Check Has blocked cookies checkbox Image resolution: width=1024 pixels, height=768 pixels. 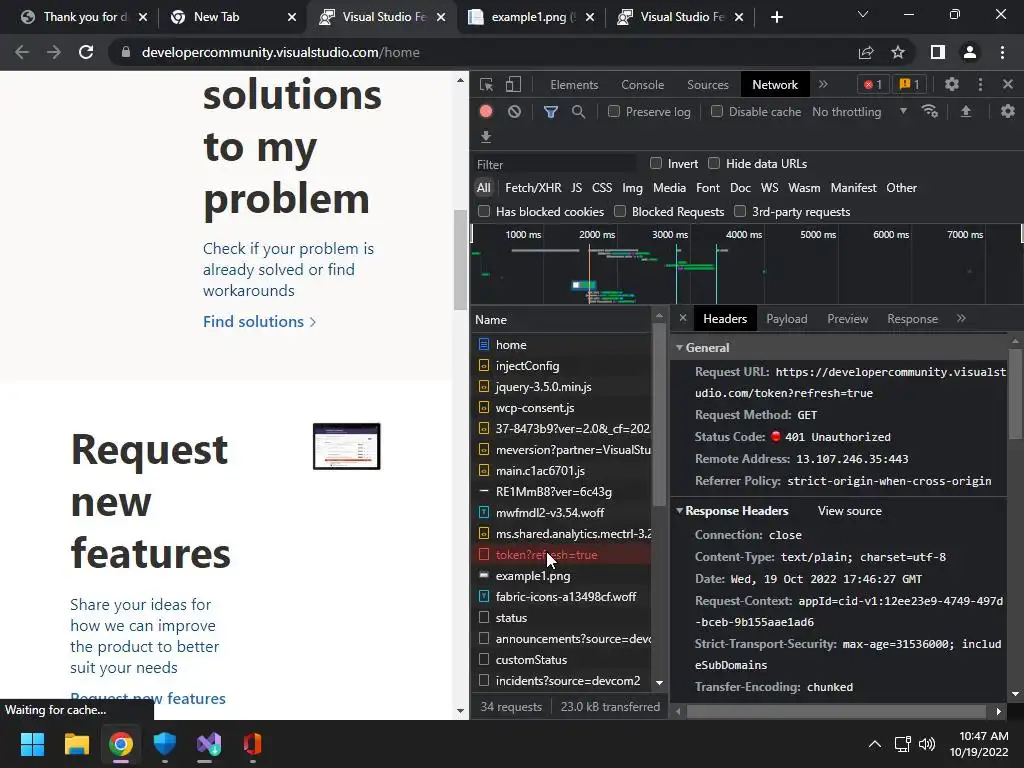(484, 211)
